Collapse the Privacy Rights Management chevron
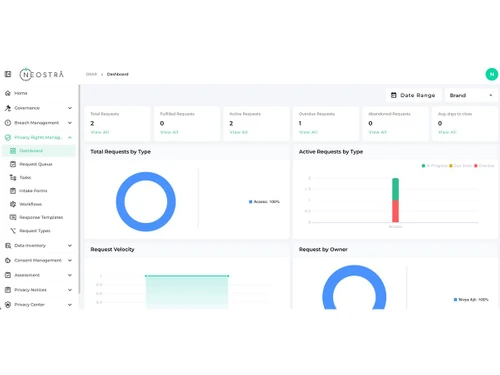500x375 pixels. (x=70, y=137)
